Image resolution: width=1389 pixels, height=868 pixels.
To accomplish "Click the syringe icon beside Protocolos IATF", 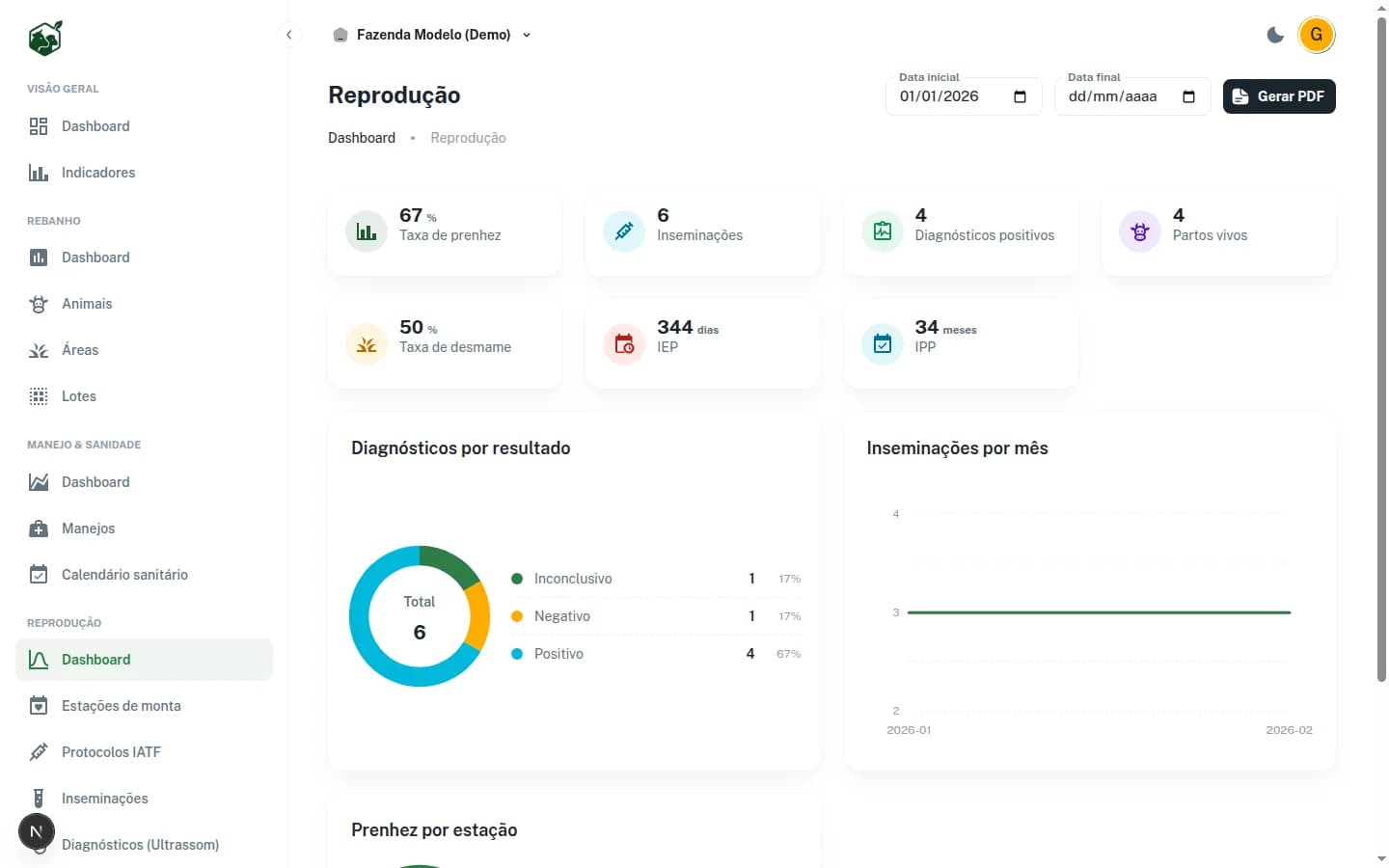I will click(x=39, y=752).
